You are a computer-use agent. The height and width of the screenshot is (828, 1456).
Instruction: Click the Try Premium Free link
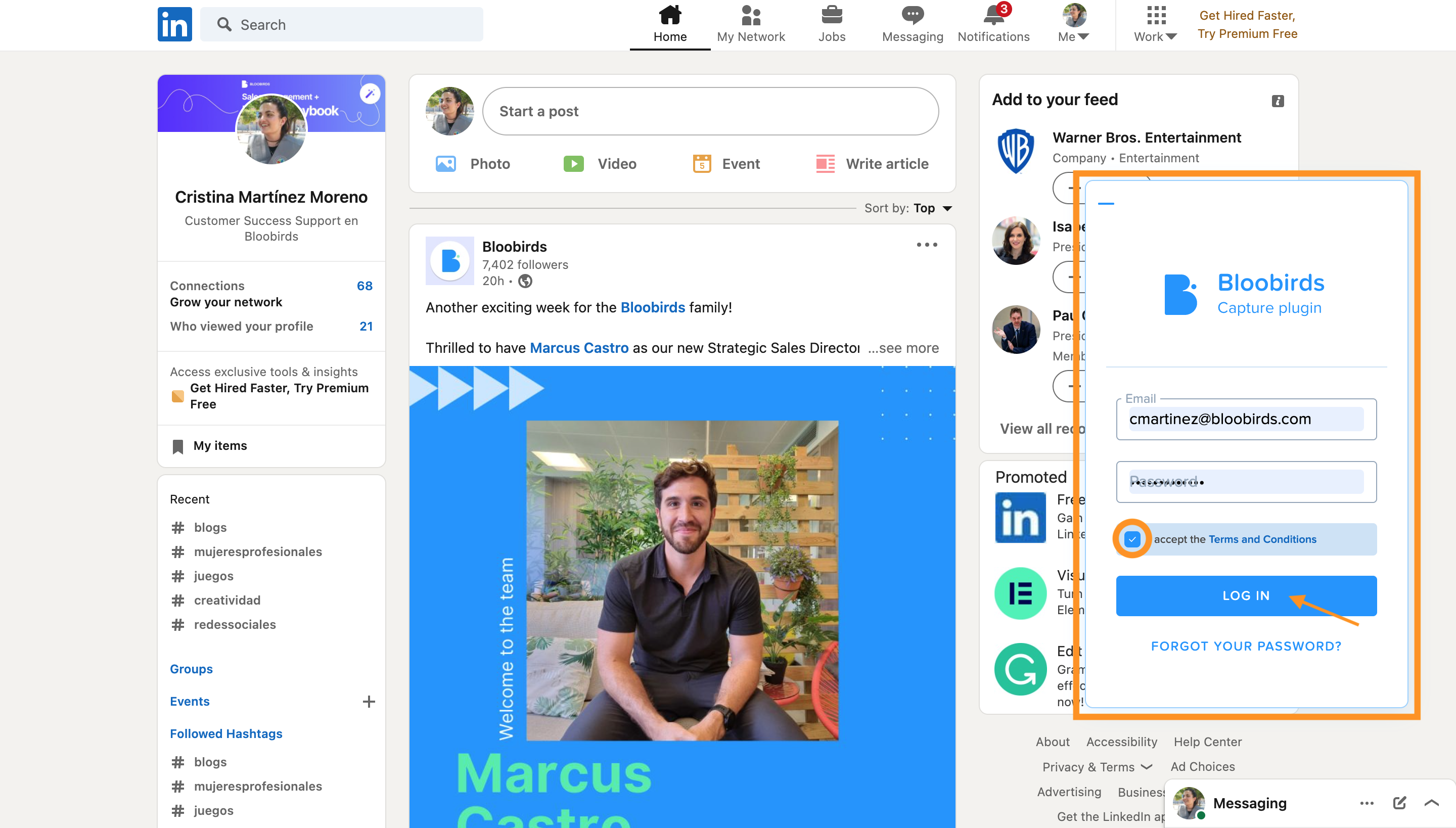coord(1247,24)
